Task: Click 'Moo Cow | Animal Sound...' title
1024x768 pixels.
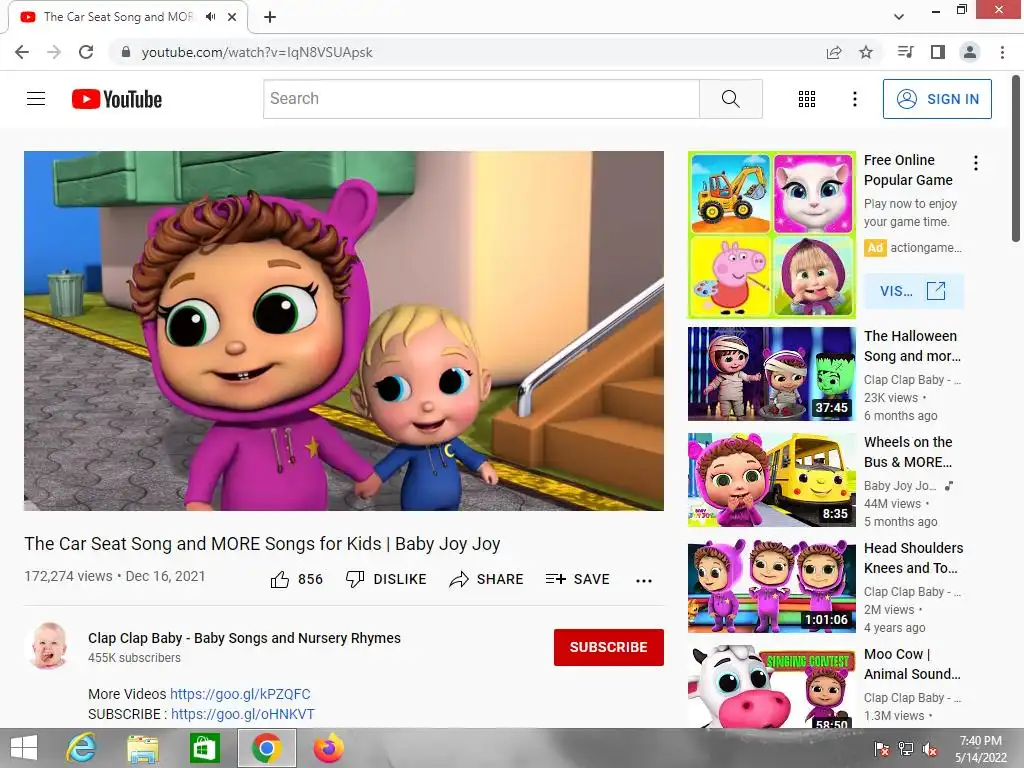Action: pos(912,664)
